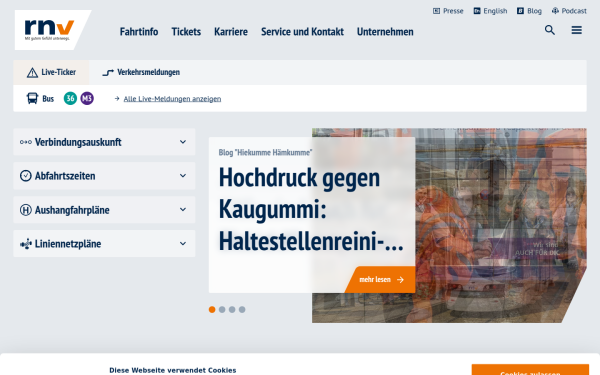Click the English language icon
600x375 pixels.
click(477, 11)
